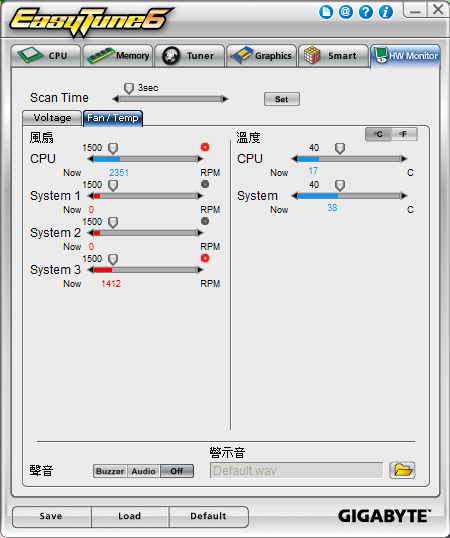This screenshot has width=450, height=538.
Task: Set alert sound to Audio
Action: pos(144,471)
